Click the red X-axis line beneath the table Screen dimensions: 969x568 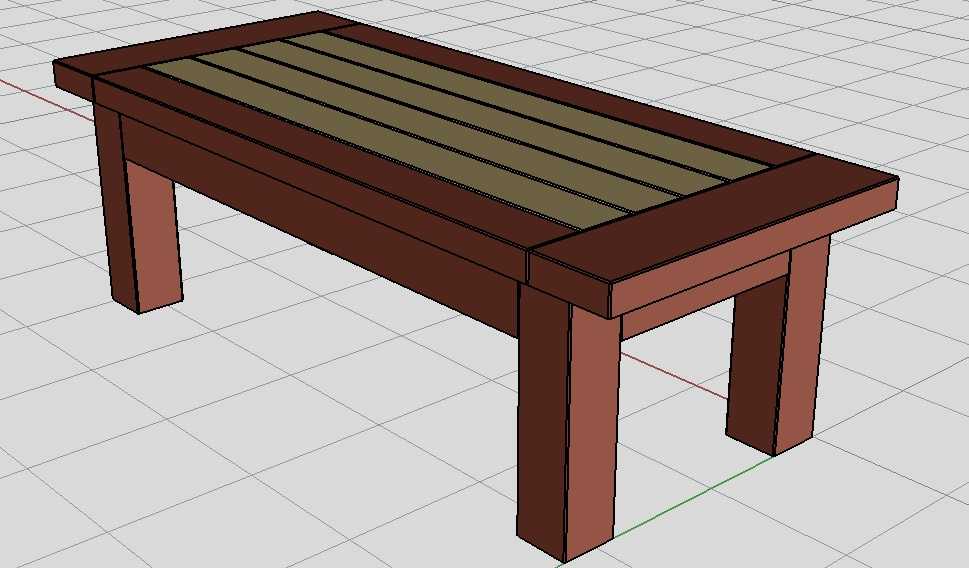tap(674, 375)
